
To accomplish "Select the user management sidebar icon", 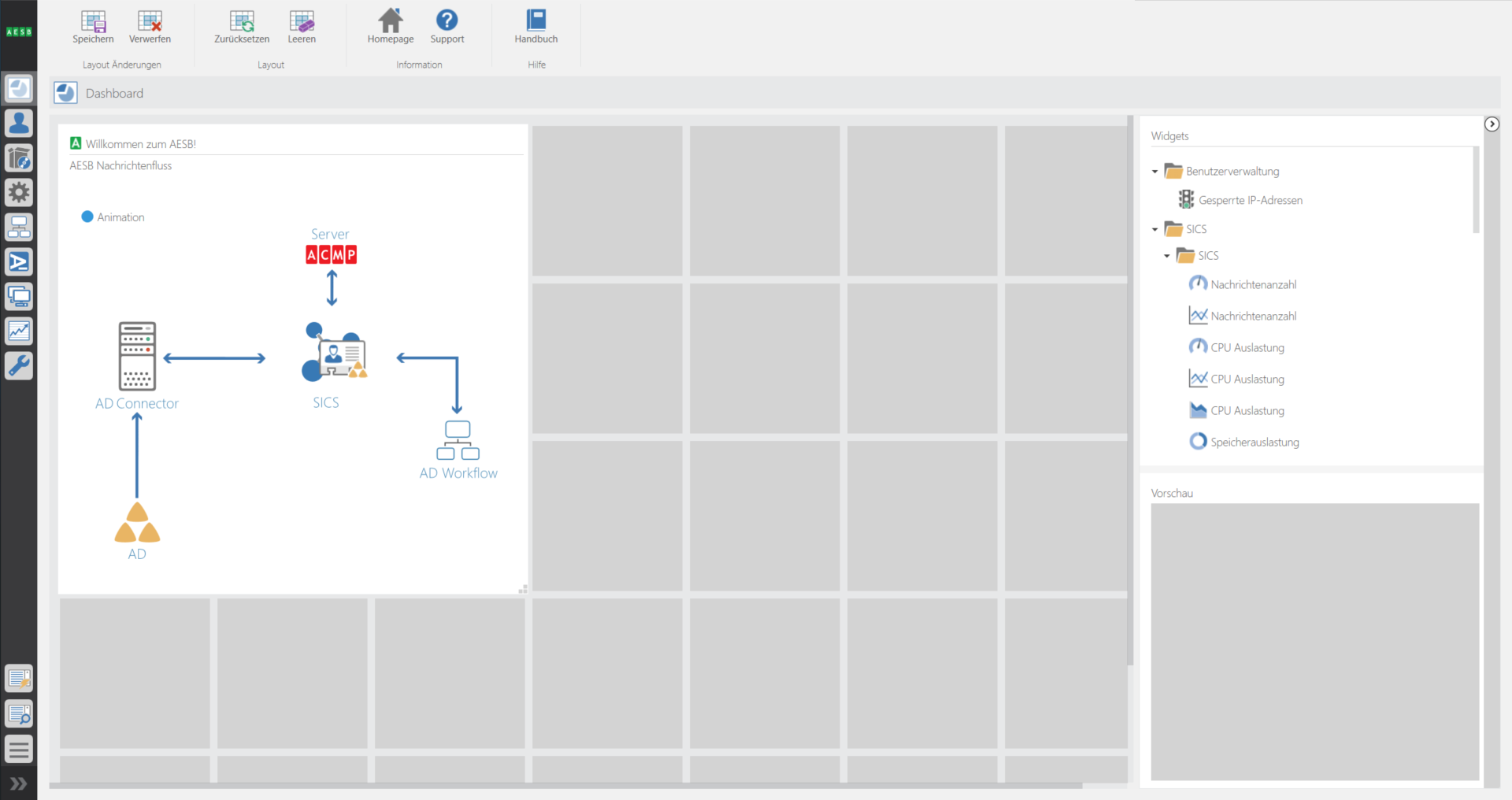I will 20,123.
